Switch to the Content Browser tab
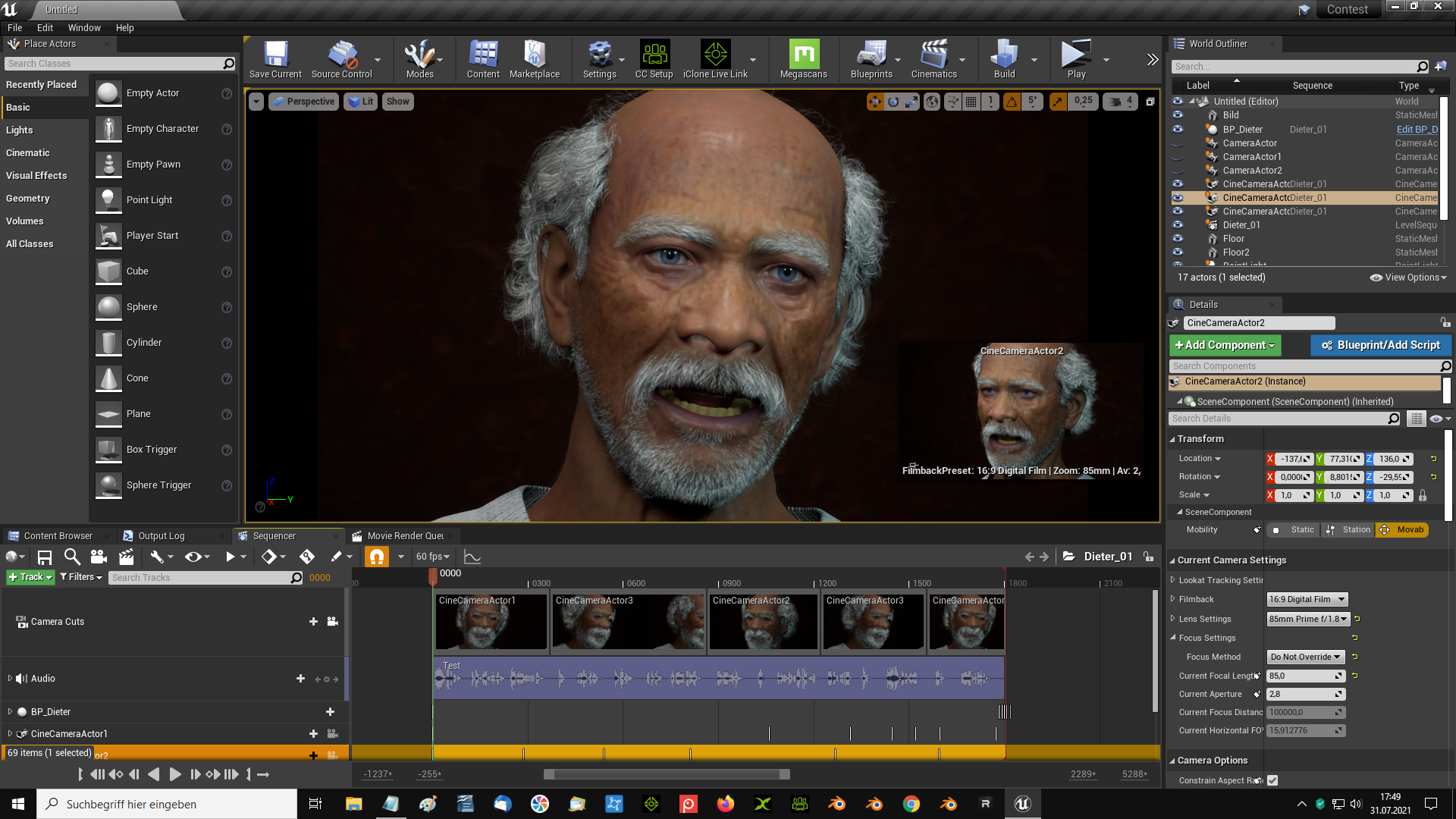 [58, 535]
